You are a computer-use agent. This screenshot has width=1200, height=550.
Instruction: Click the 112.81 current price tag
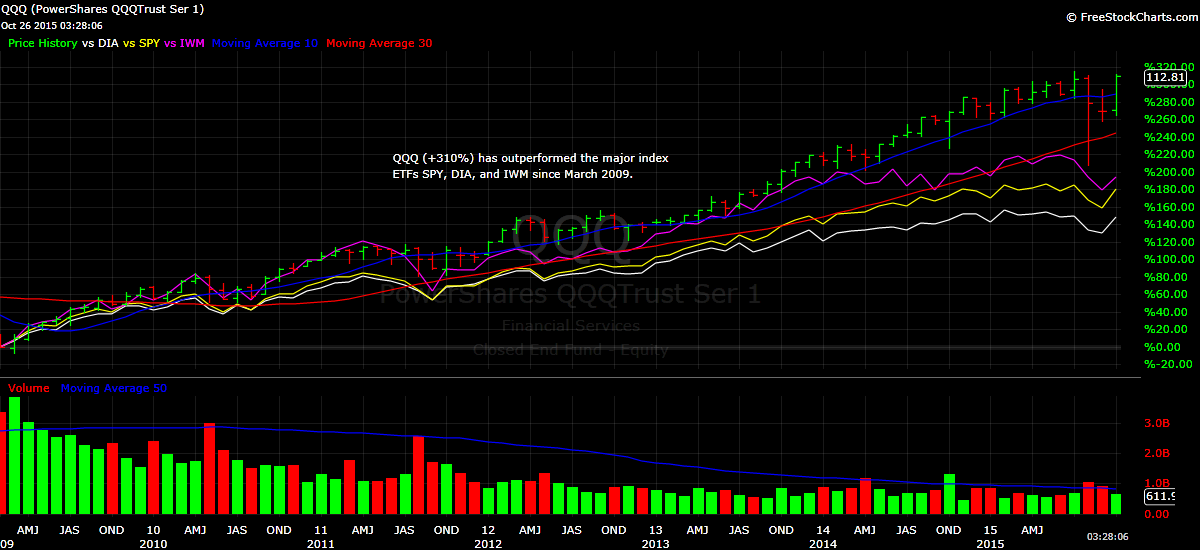coord(1165,77)
